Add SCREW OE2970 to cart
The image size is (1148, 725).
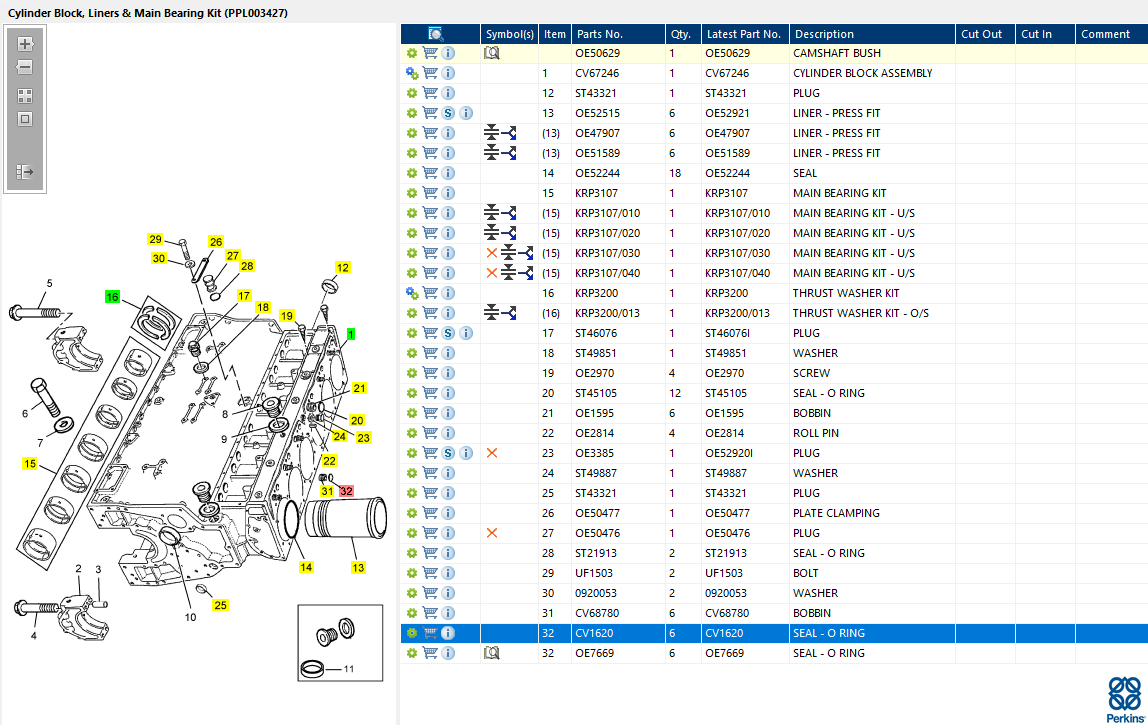pos(430,373)
